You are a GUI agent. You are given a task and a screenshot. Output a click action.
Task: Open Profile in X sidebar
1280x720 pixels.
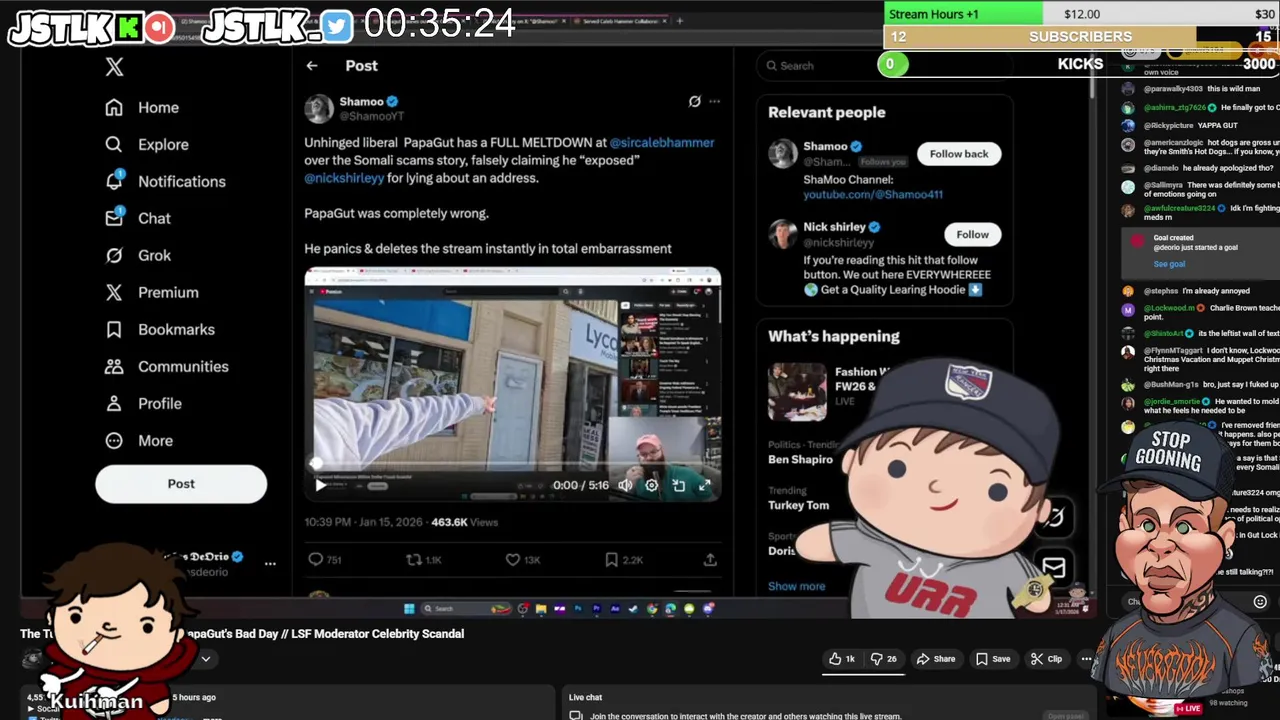pos(143,404)
